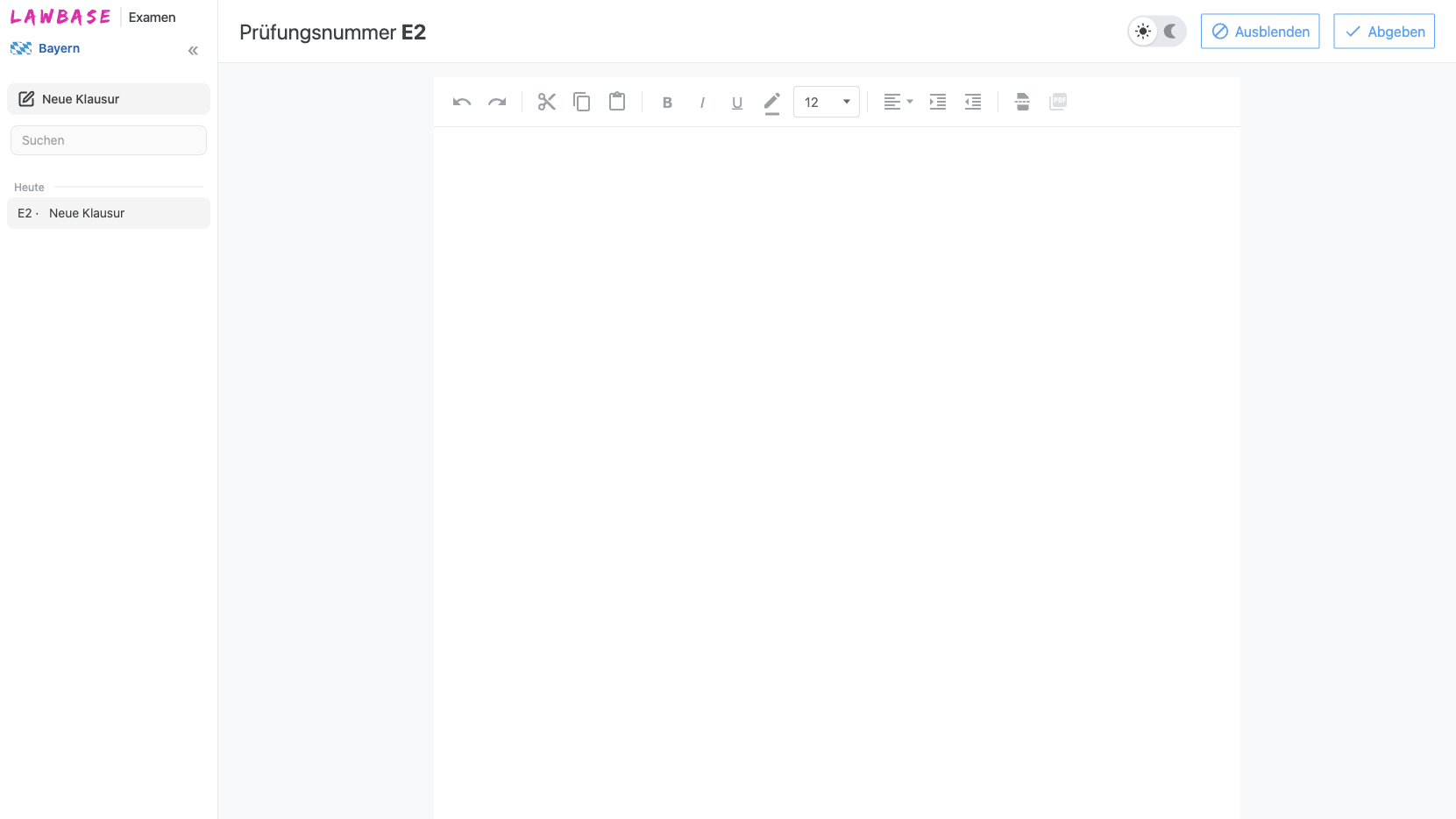The width and height of the screenshot is (1456, 819).
Task: Collapse the sidebar with double chevron
Action: 193,51
